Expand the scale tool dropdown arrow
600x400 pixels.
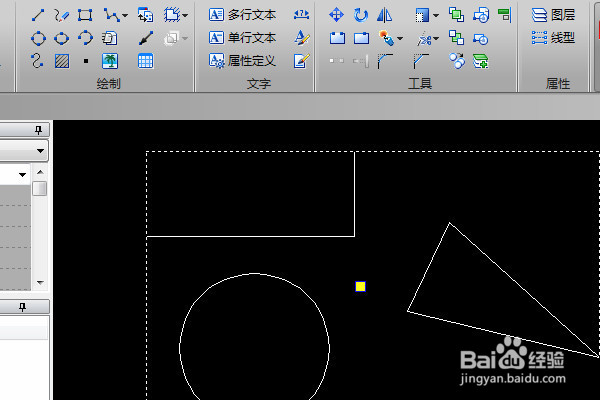[435, 16]
